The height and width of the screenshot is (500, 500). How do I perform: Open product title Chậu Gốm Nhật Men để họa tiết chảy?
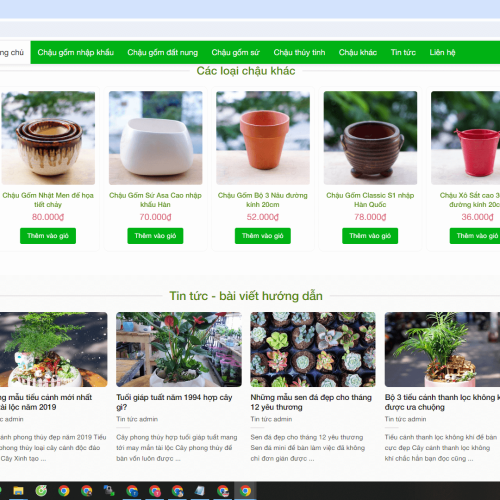pos(48,200)
